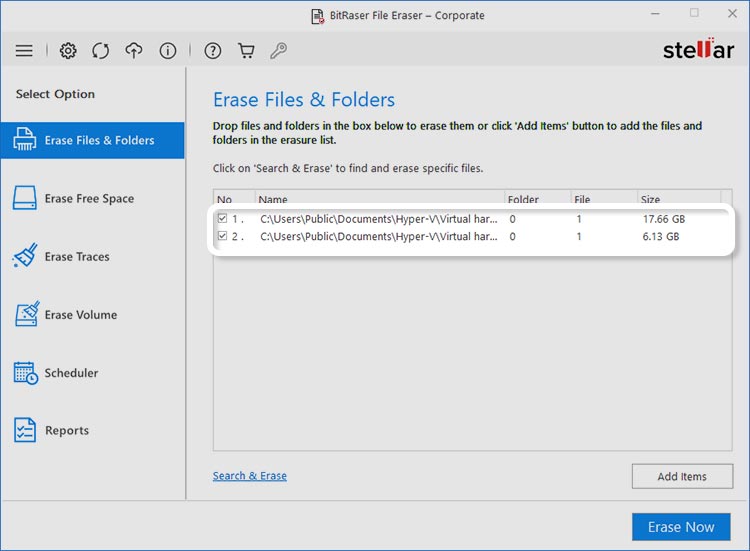Click the File column header
Screen dimensions: 750x551
[x=604, y=199]
